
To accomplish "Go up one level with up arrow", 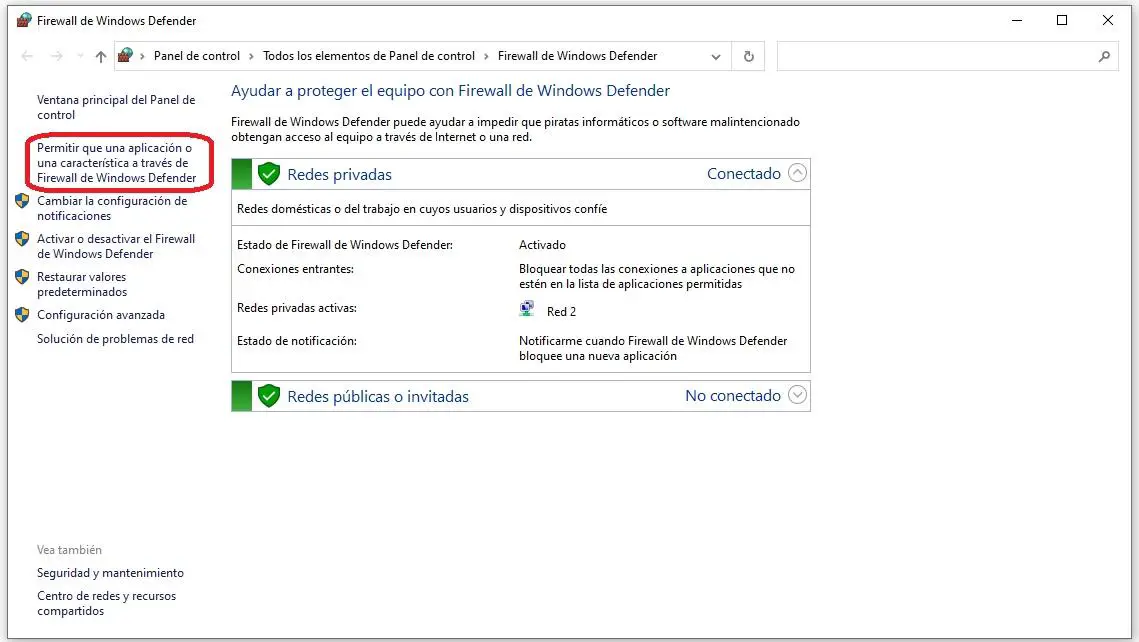I will pyautogui.click(x=100, y=56).
